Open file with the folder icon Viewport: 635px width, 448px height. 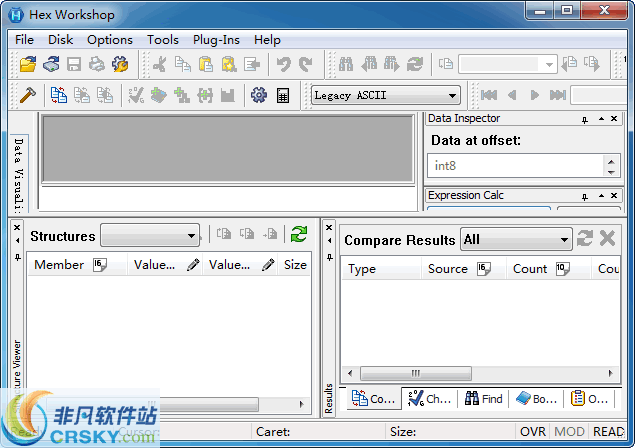click(x=28, y=64)
